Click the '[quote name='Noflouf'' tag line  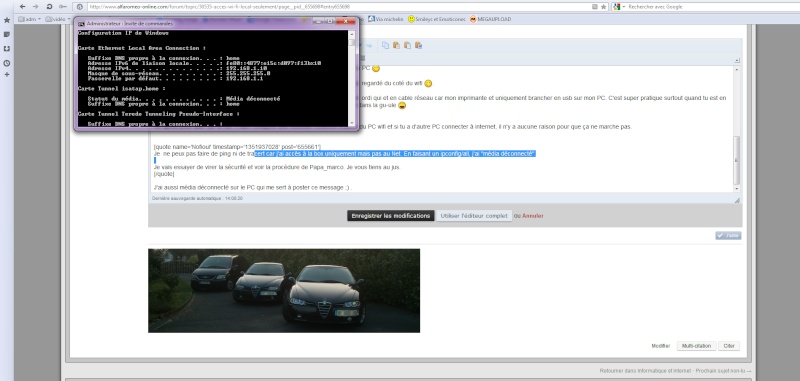pyautogui.click(x=237, y=147)
